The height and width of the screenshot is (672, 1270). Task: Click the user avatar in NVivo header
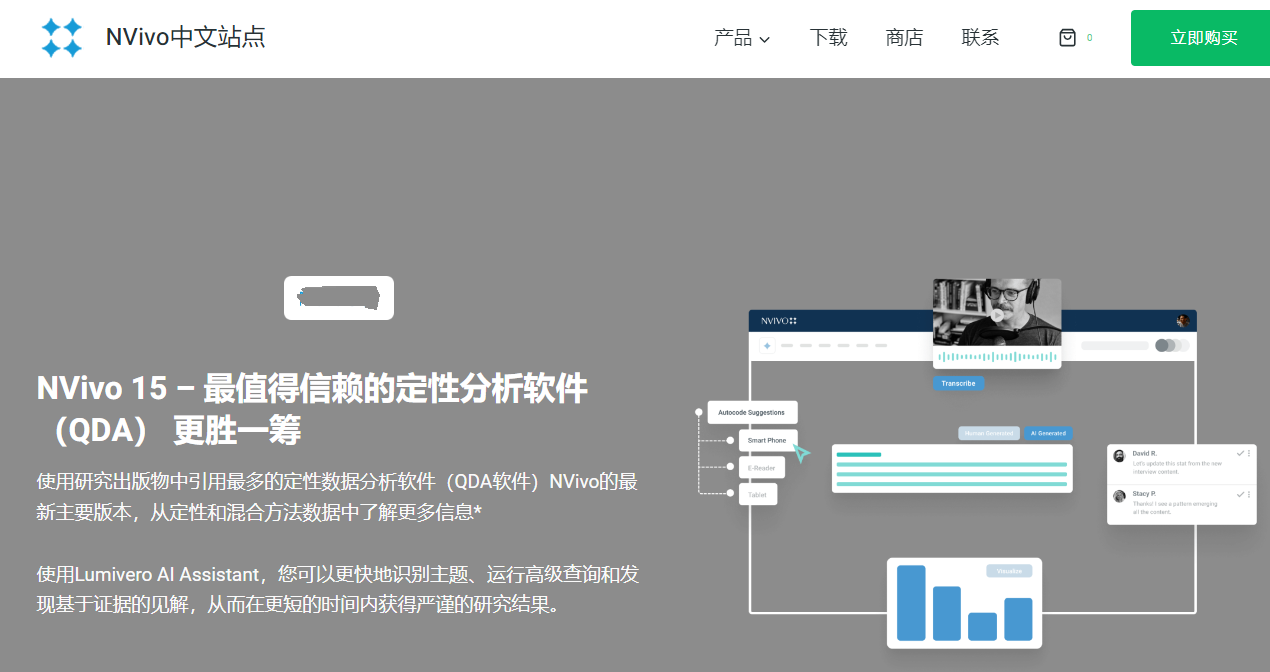(x=1183, y=321)
